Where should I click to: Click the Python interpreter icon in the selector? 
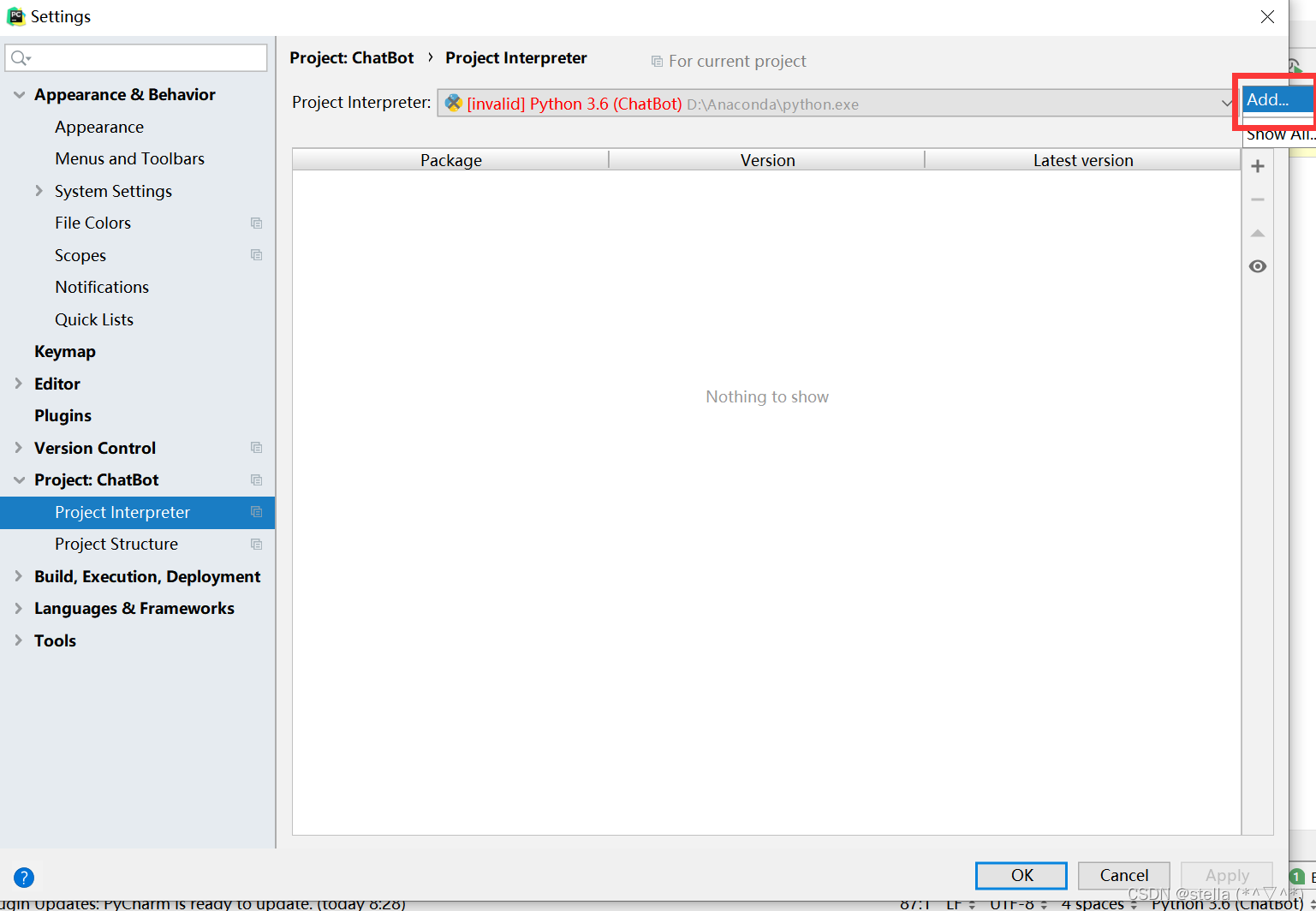click(x=453, y=103)
